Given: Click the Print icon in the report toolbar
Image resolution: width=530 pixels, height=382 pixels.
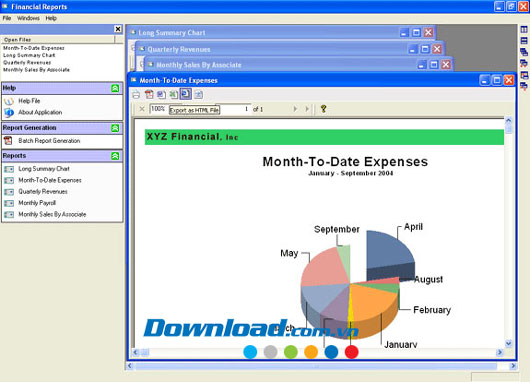Looking at the screenshot, I should 136,95.
